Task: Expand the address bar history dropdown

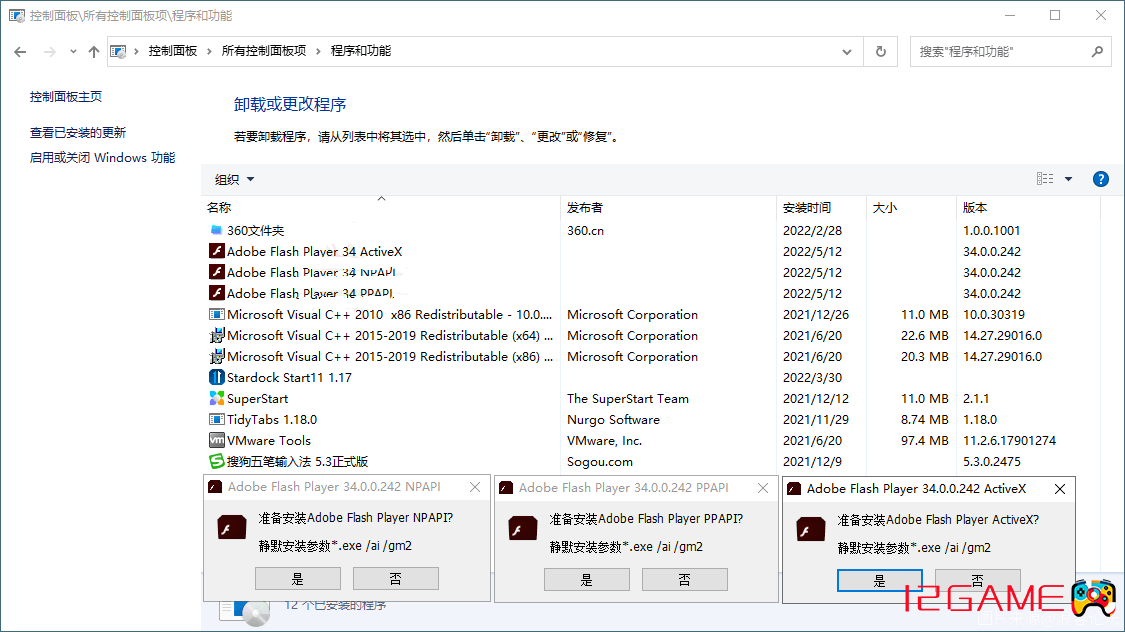Action: 847,52
